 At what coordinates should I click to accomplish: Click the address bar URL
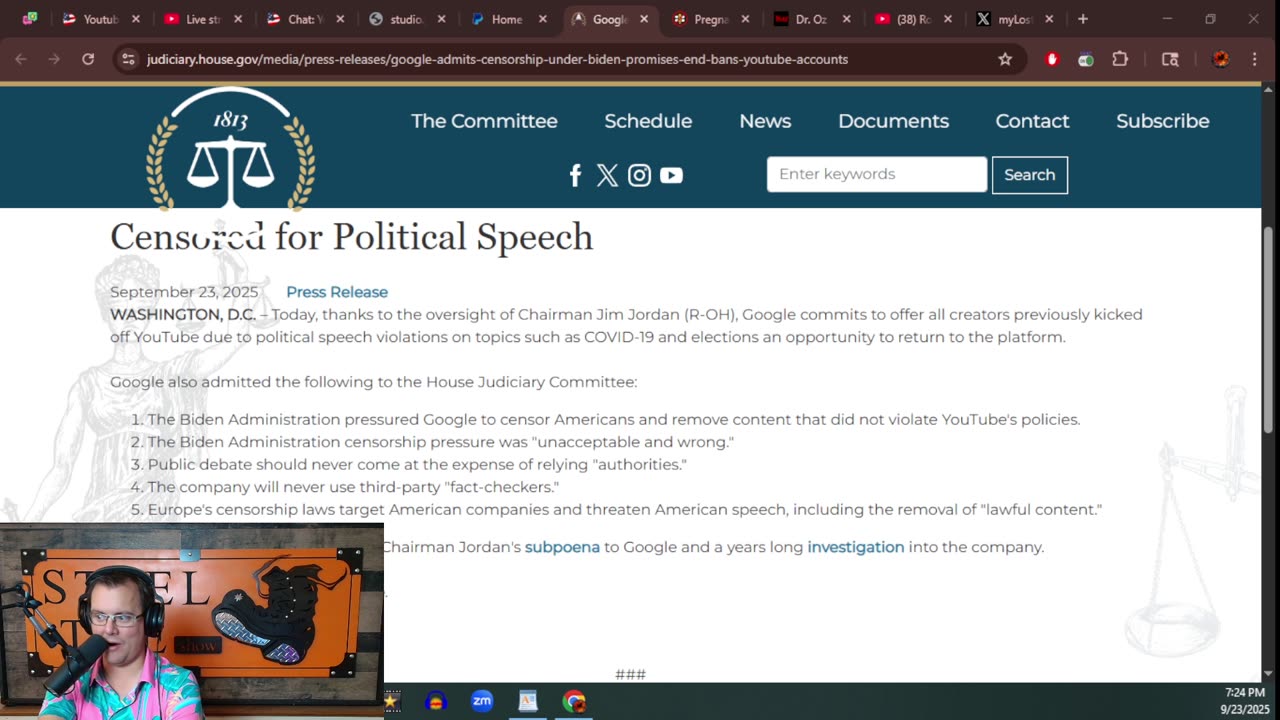tap(497, 59)
